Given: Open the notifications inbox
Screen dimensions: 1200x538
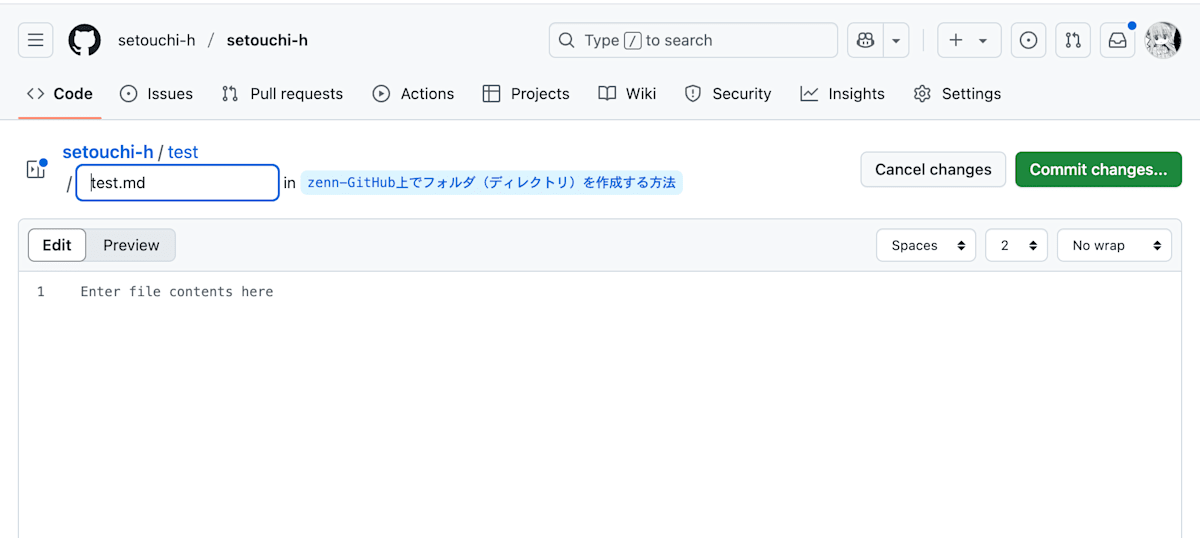Looking at the screenshot, I should point(1117,40).
